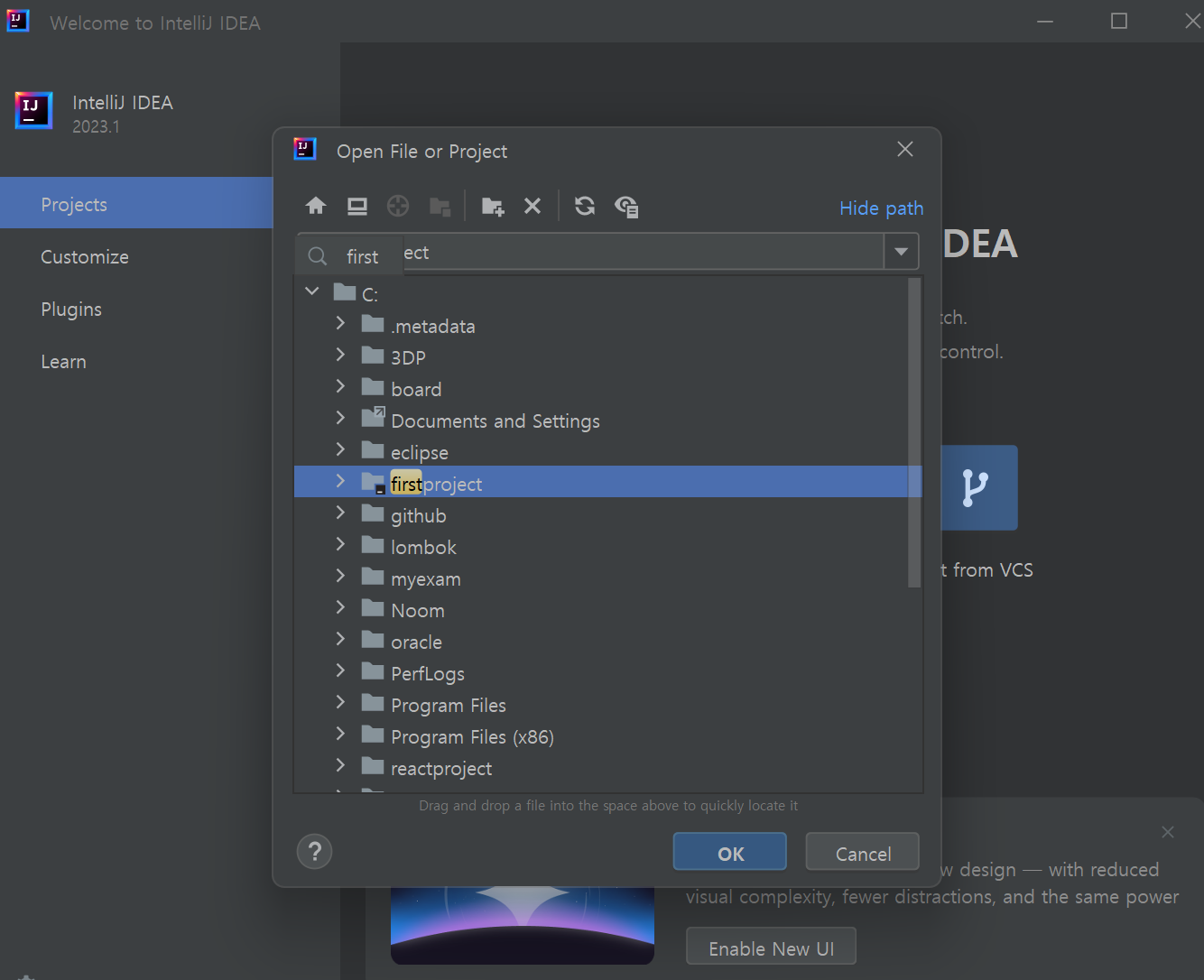Image resolution: width=1204 pixels, height=980 pixels.
Task: Expand the PerfLogs folder
Action: [x=340, y=670]
